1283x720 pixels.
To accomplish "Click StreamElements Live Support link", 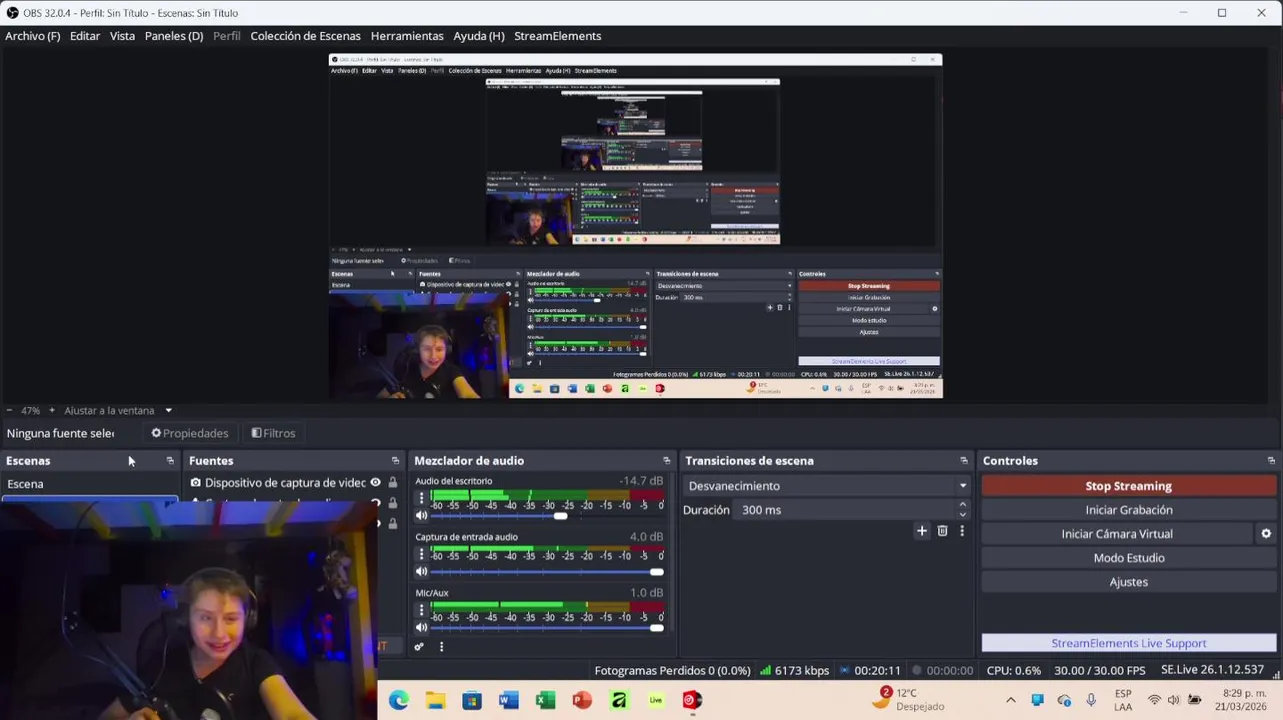I will click(x=1128, y=643).
